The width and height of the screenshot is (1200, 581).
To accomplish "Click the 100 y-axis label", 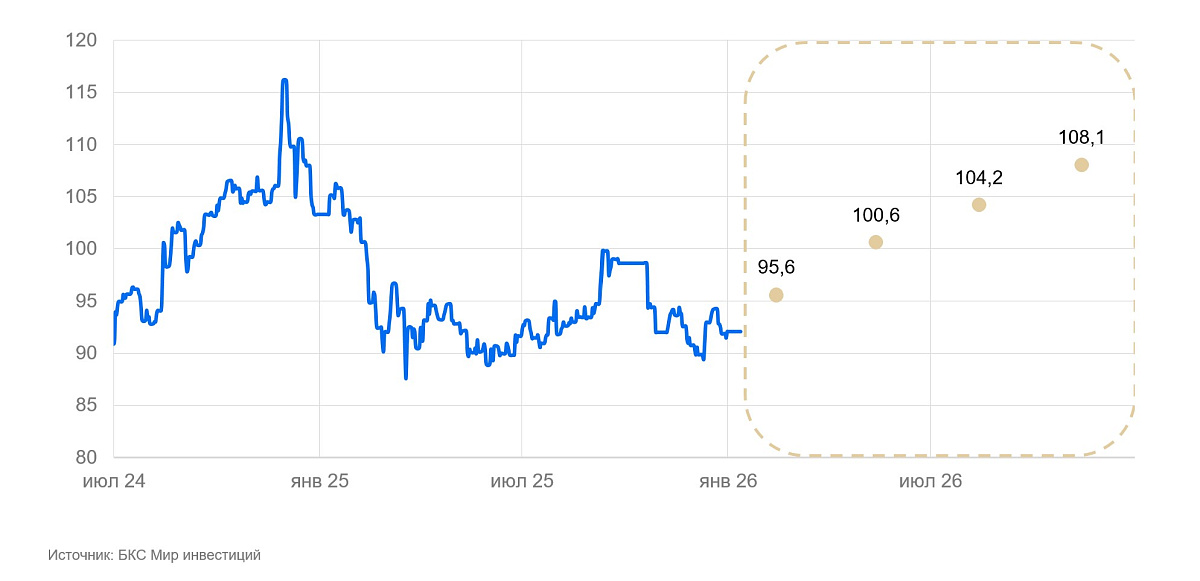I will tap(80, 249).
